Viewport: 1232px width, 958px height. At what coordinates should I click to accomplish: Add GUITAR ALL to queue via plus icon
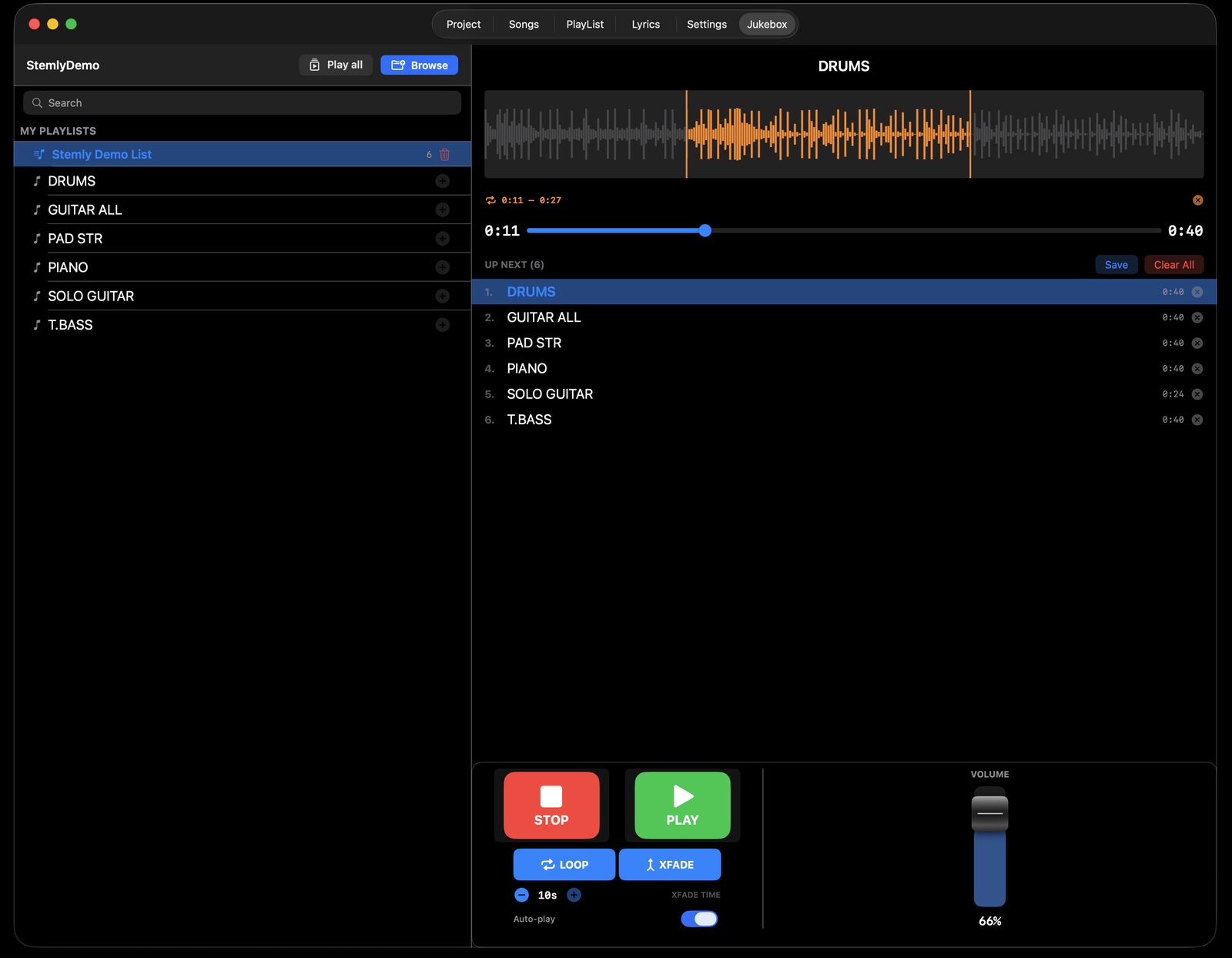(443, 209)
